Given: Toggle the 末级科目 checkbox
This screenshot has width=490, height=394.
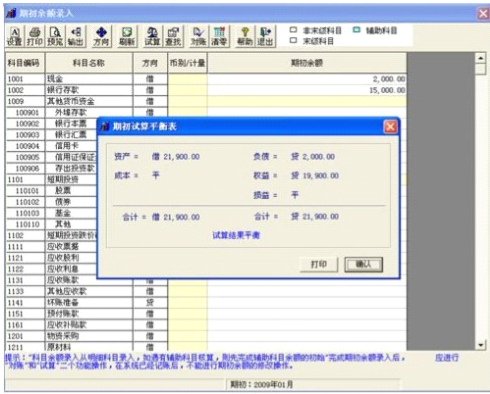Looking at the screenshot, I should 293,41.
